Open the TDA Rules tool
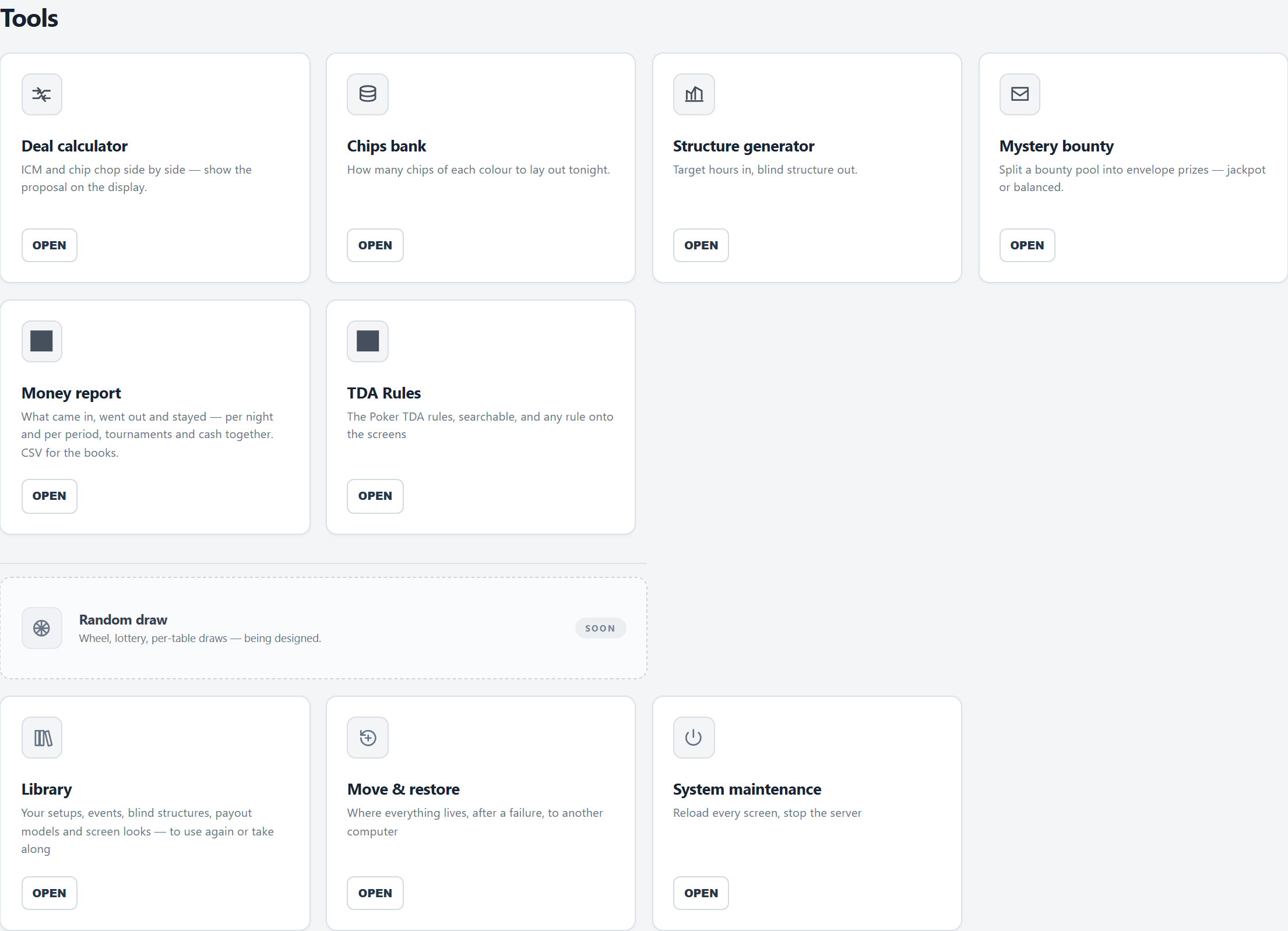Viewport: 1288px width, 931px height. tap(375, 496)
